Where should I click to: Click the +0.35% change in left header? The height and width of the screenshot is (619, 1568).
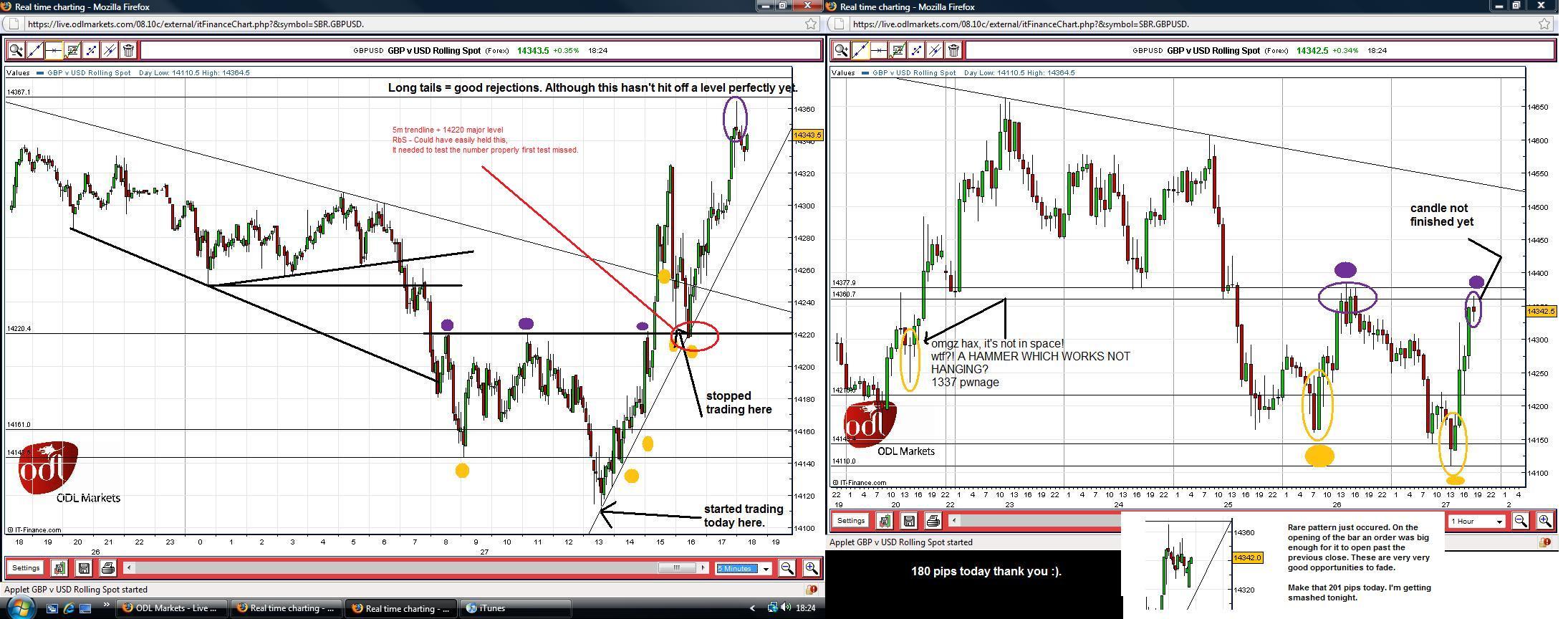567,51
